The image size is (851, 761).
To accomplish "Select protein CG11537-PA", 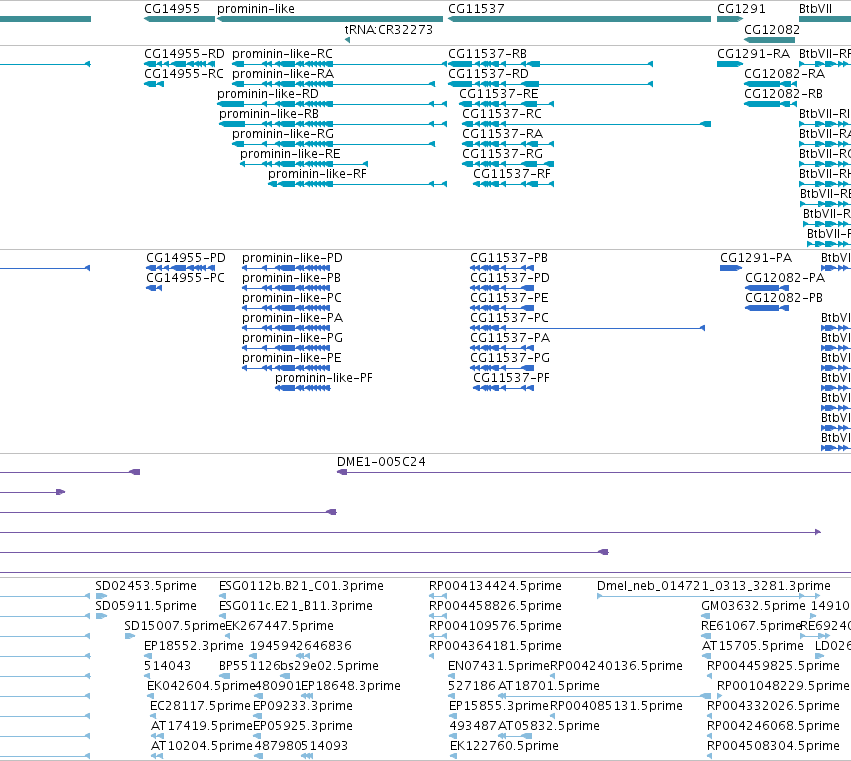I will (502, 348).
